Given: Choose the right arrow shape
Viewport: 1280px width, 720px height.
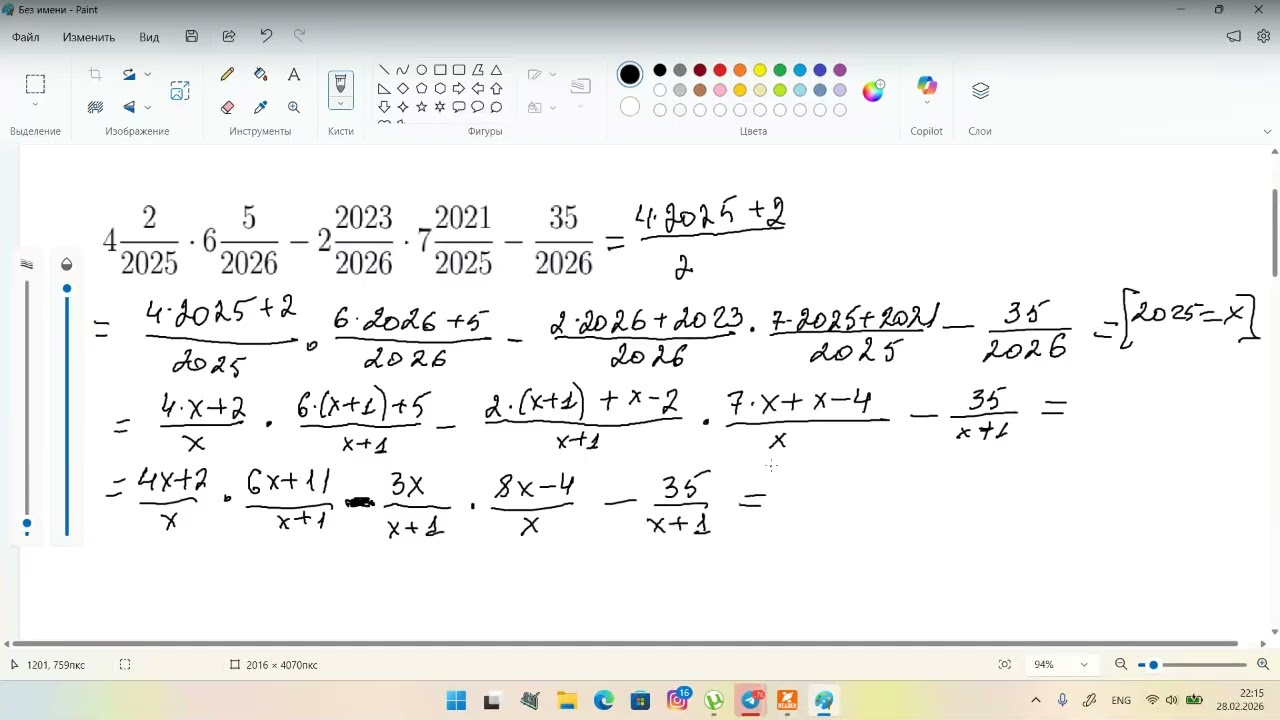Looking at the screenshot, I should 459,88.
